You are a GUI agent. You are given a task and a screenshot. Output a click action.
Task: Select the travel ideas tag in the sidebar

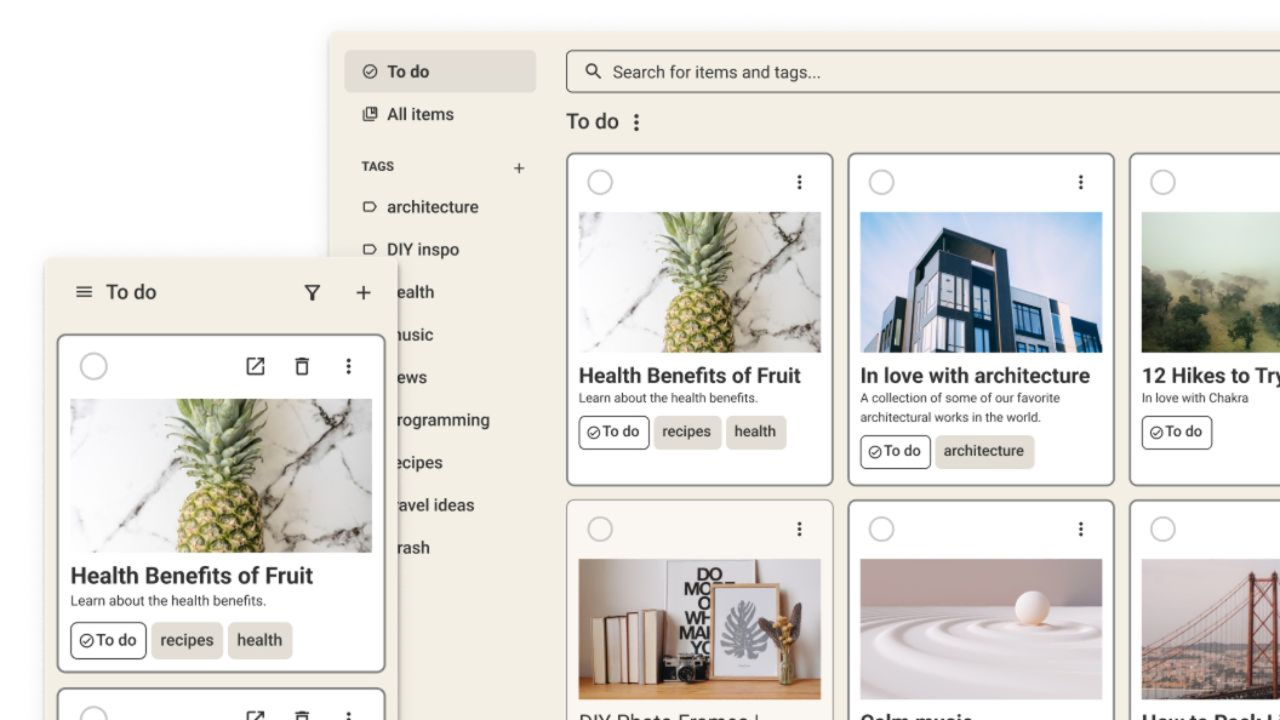[436, 505]
